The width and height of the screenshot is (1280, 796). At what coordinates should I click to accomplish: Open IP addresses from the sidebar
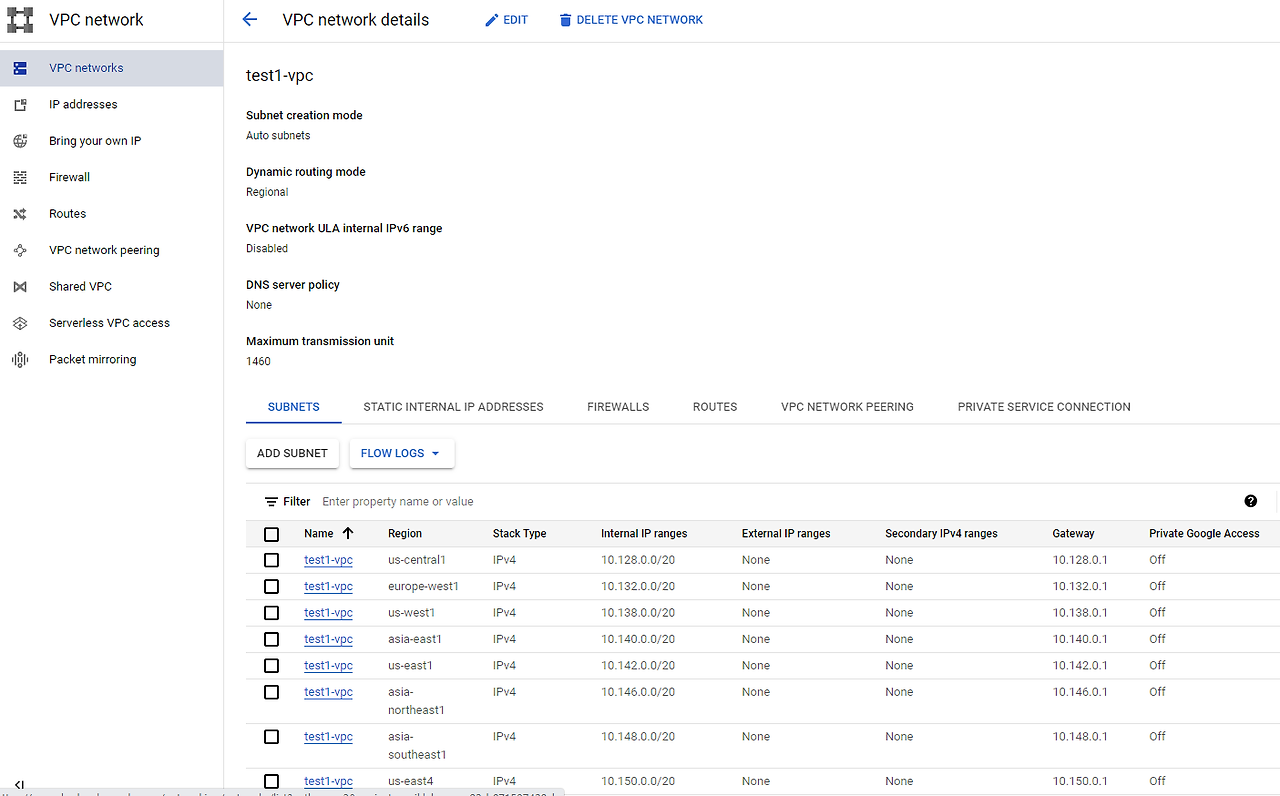111,105
